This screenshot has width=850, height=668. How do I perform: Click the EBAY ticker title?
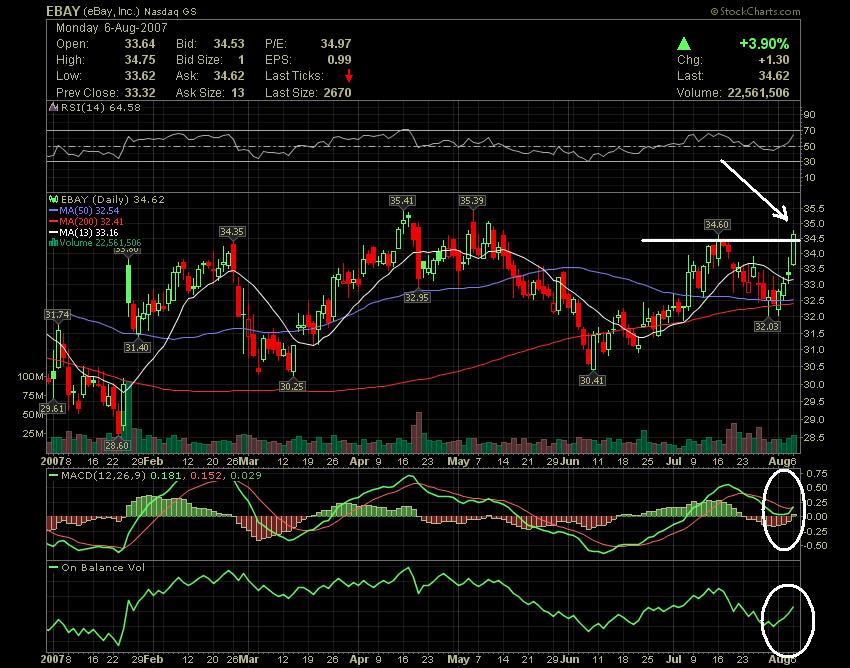point(63,11)
